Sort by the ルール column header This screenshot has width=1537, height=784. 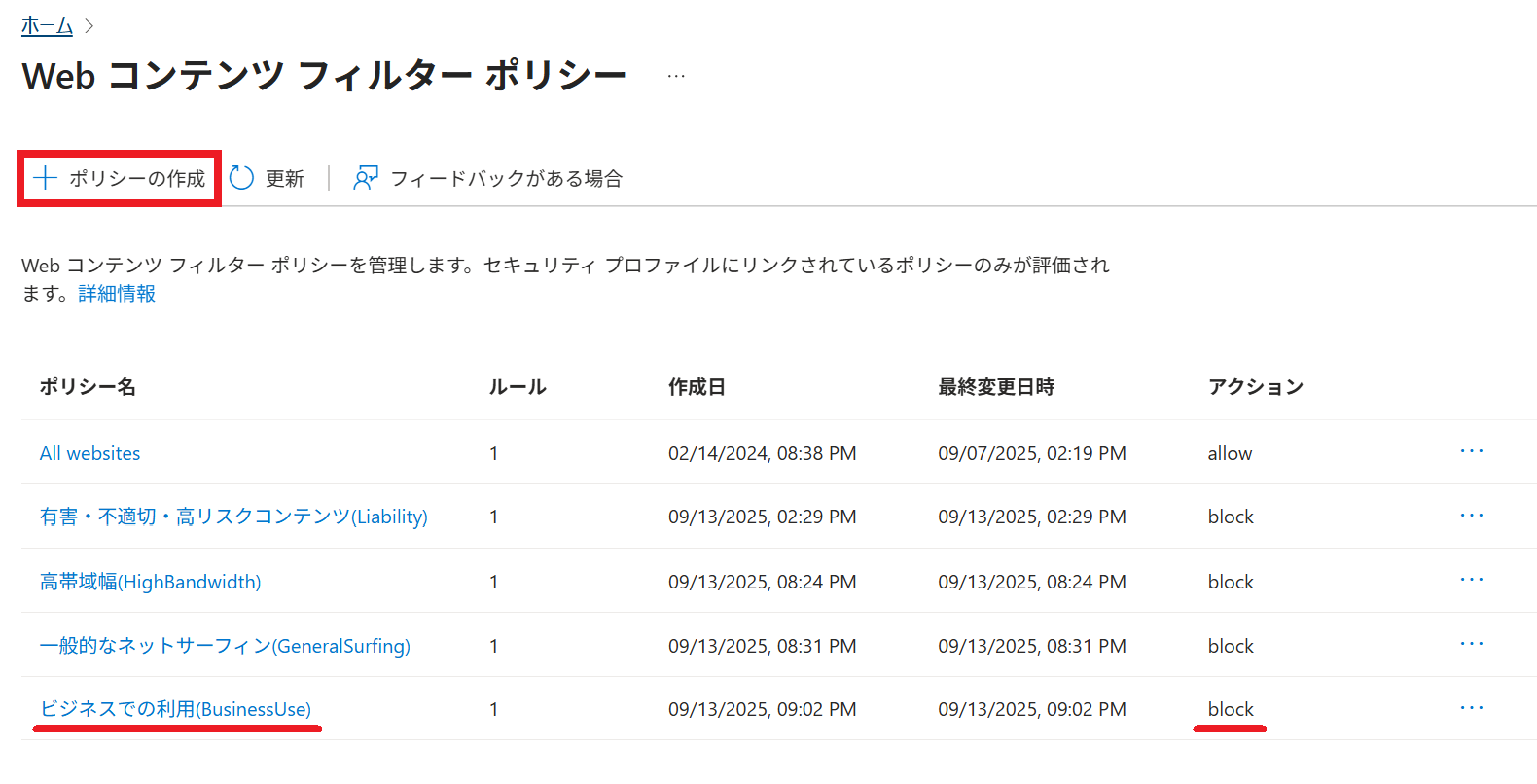tap(518, 387)
